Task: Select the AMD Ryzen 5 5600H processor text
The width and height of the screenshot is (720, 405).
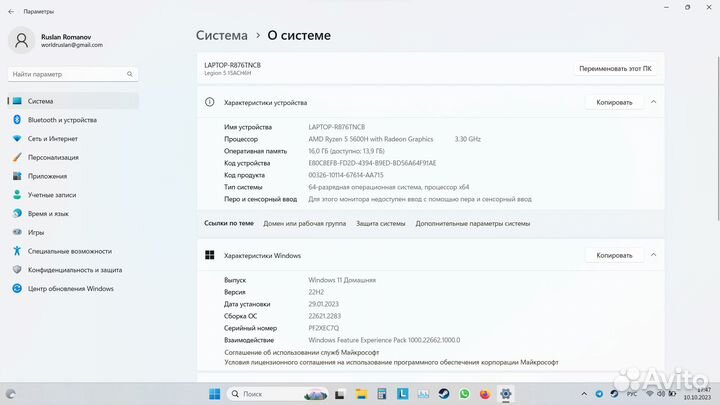Action: 371,139
